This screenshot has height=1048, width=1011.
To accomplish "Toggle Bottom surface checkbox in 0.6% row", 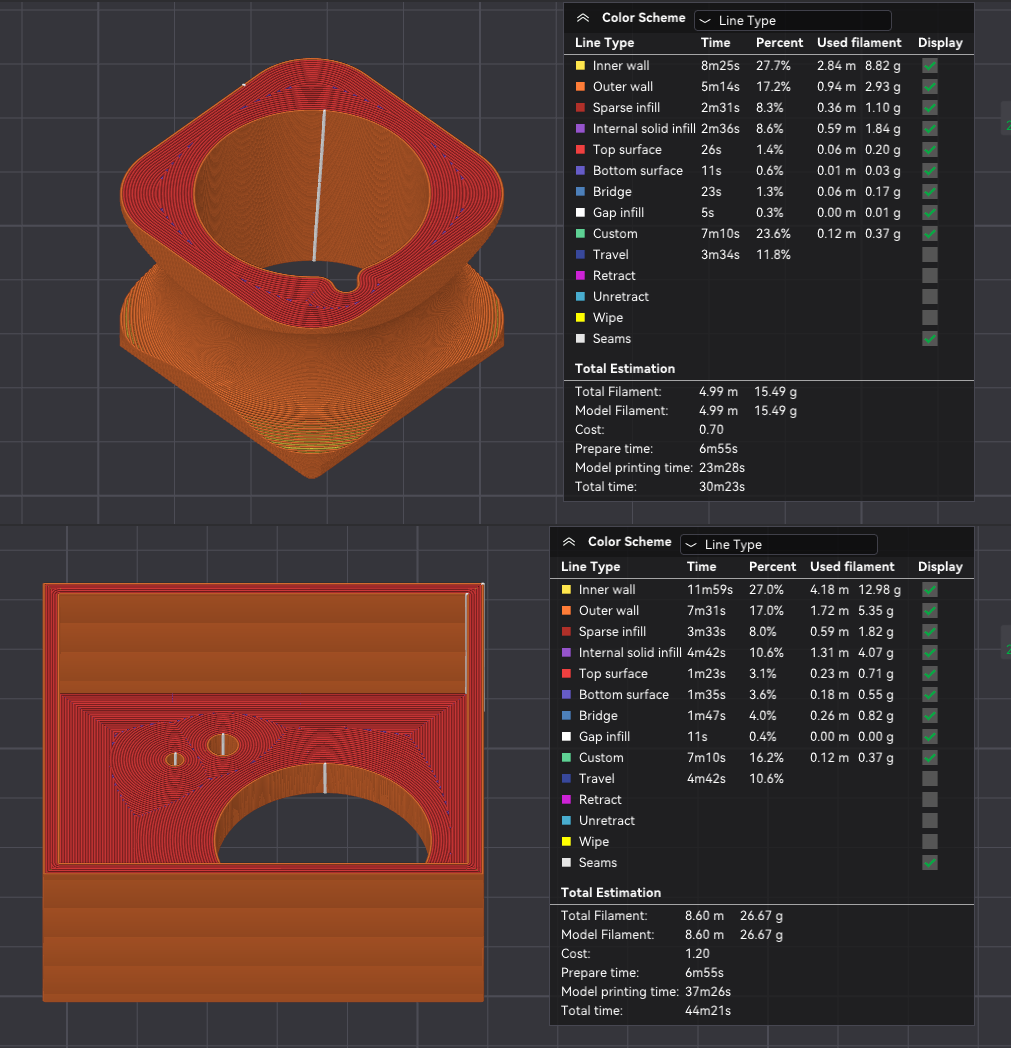I will (929, 170).
